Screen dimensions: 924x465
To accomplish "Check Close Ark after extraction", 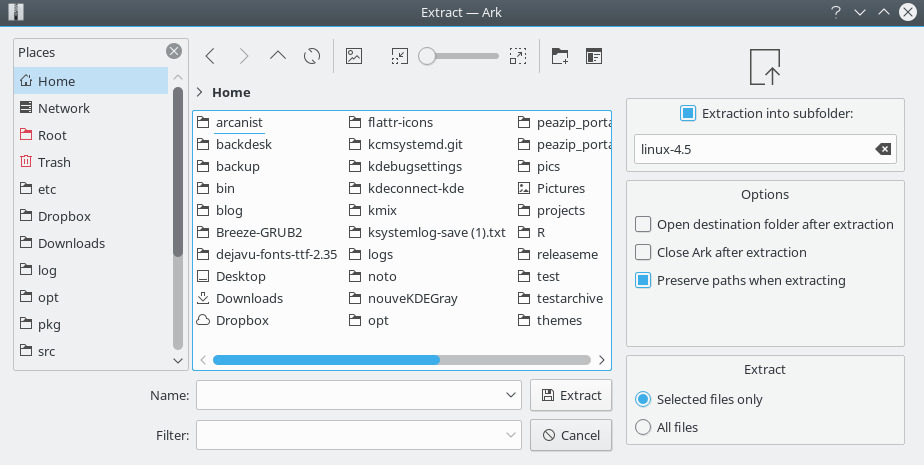I will tap(643, 252).
